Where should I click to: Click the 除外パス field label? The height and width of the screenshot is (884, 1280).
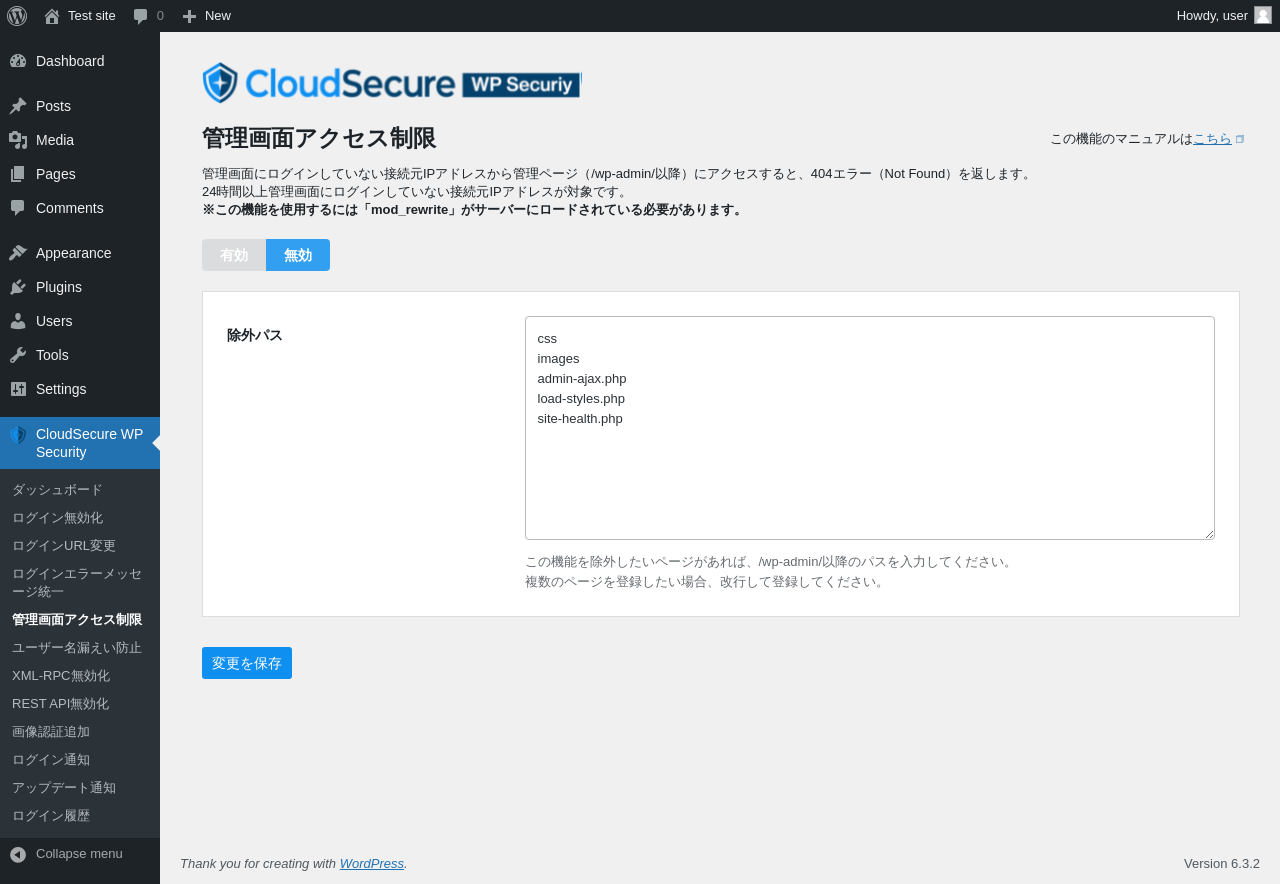(x=255, y=335)
